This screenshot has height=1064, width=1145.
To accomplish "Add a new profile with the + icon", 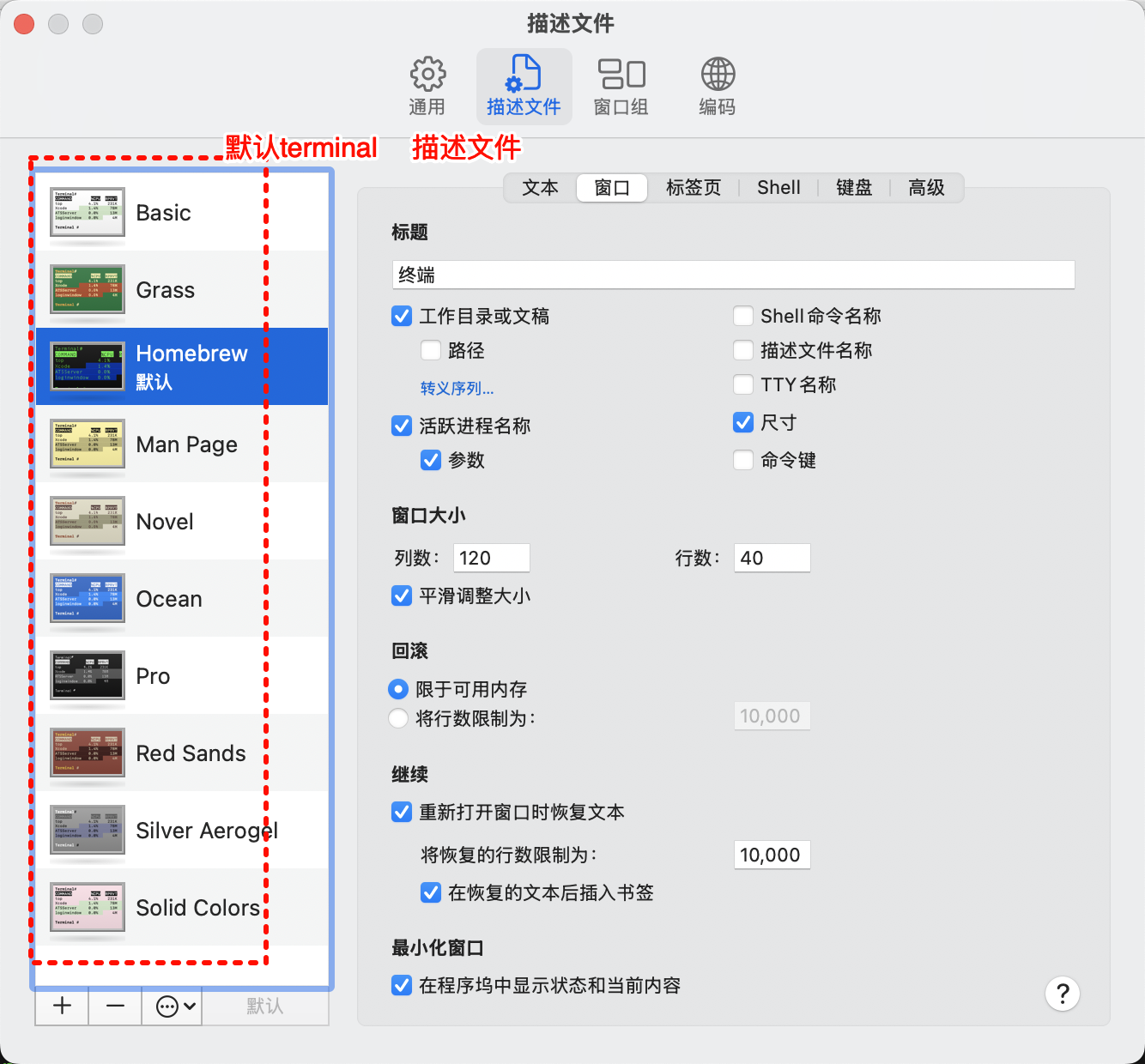I will point(61,1006).
